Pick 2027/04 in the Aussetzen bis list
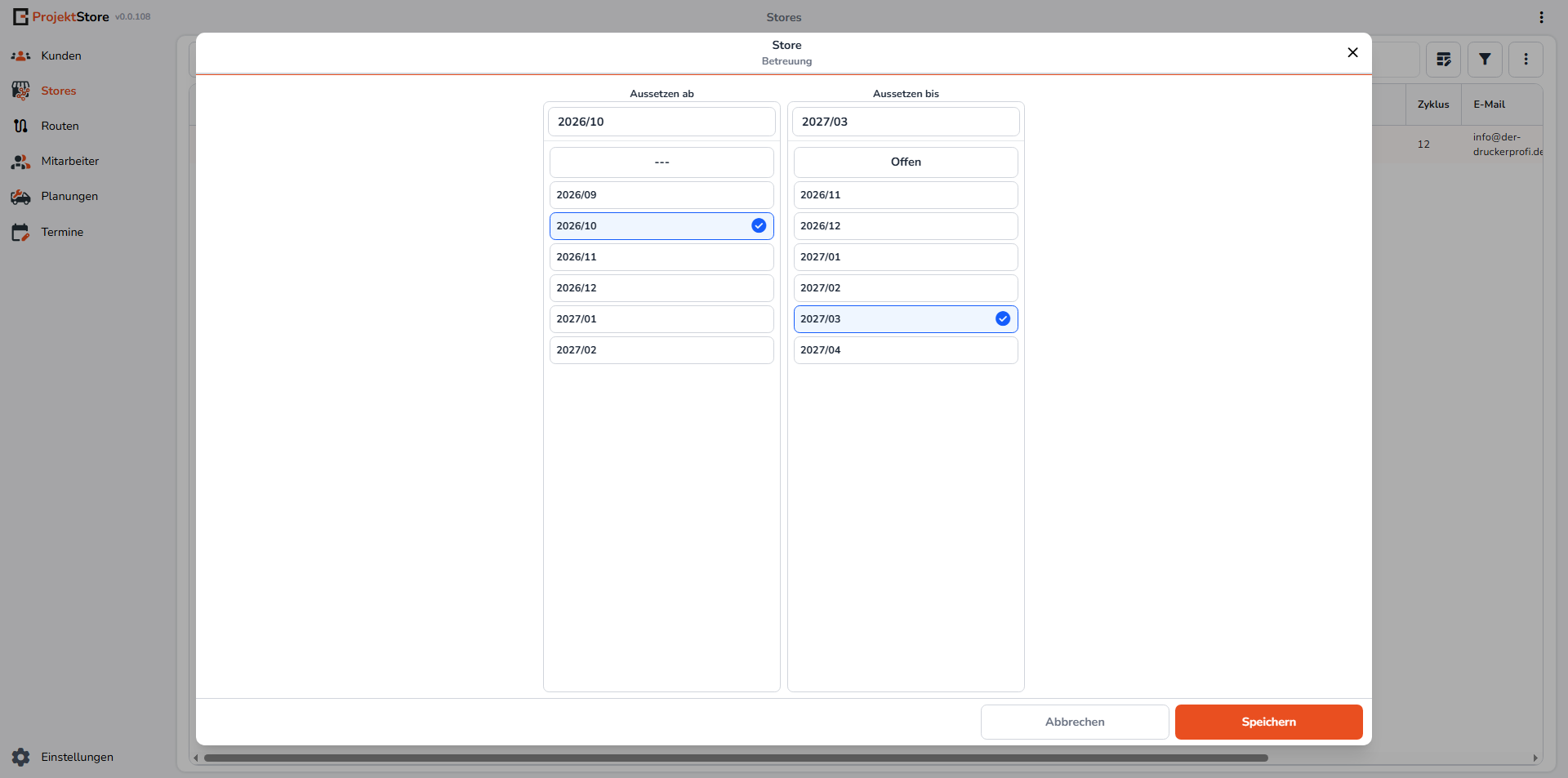1568x778 pixels. pyautogui.click(x=906, y=350)
